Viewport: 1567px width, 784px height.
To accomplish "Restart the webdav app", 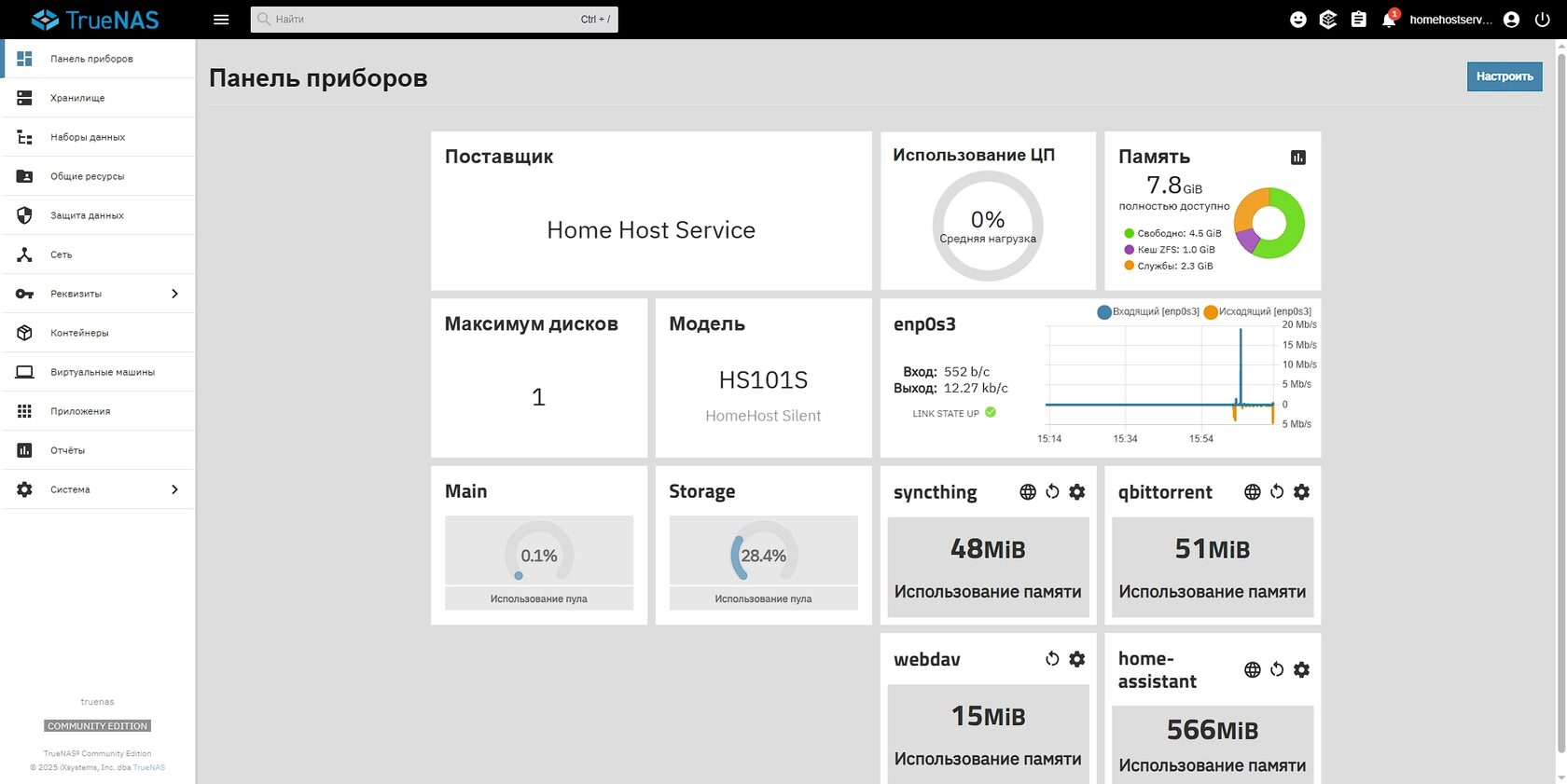I will (x=1052, y=659).
